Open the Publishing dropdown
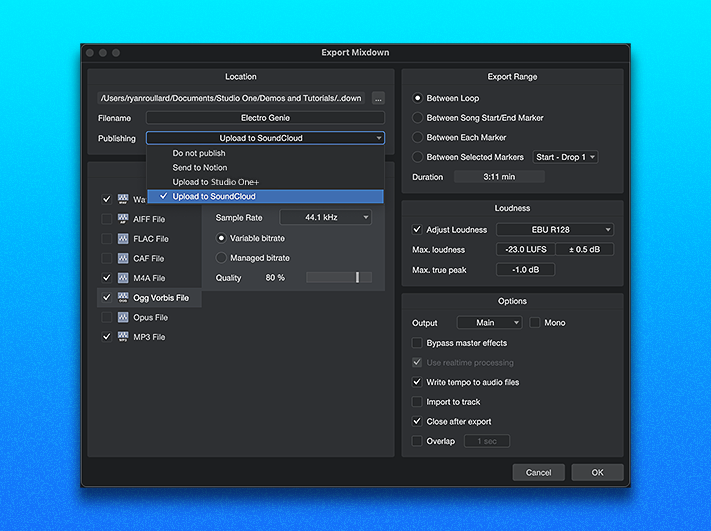 pyautogui.click(x=265, y=138)
